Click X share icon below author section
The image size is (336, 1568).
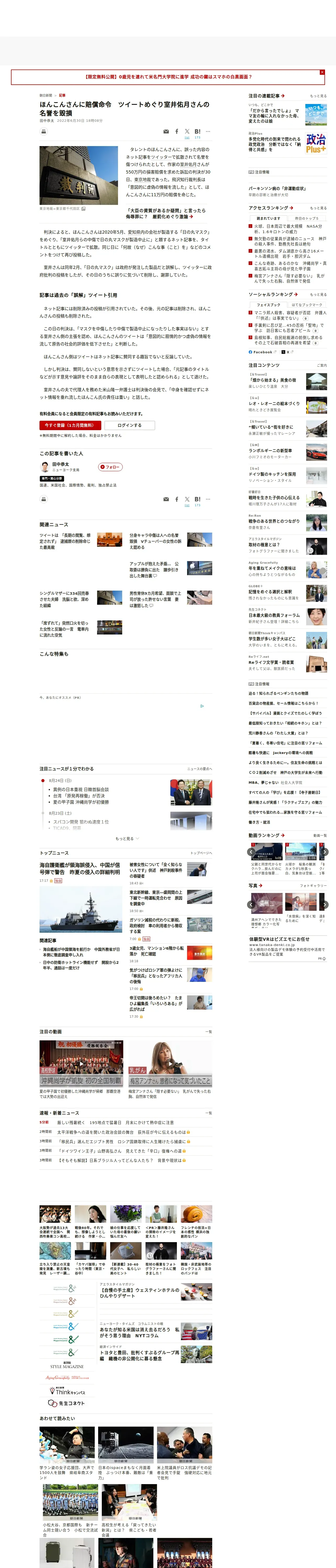tap(187, 499)
